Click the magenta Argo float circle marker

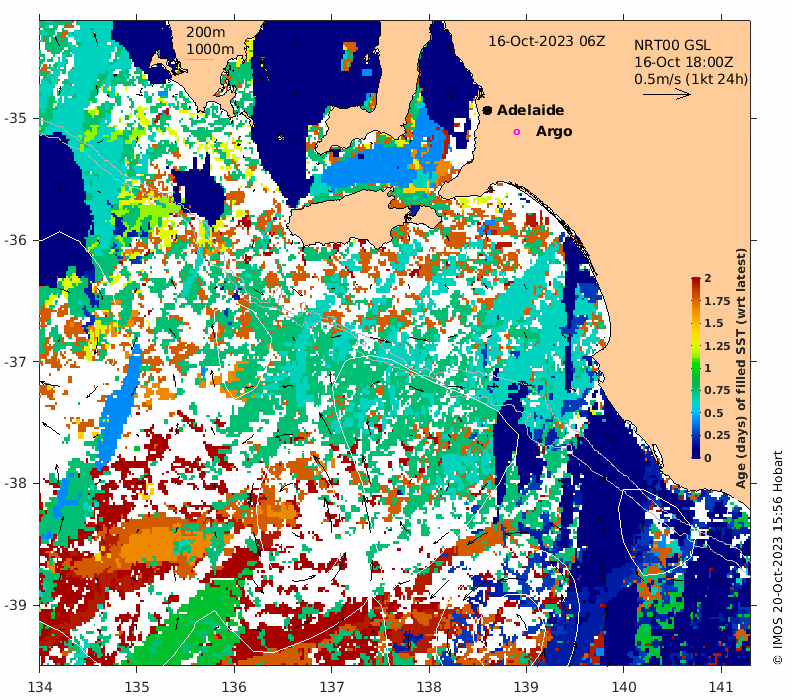pyautogui.click(x=516, y=132)
